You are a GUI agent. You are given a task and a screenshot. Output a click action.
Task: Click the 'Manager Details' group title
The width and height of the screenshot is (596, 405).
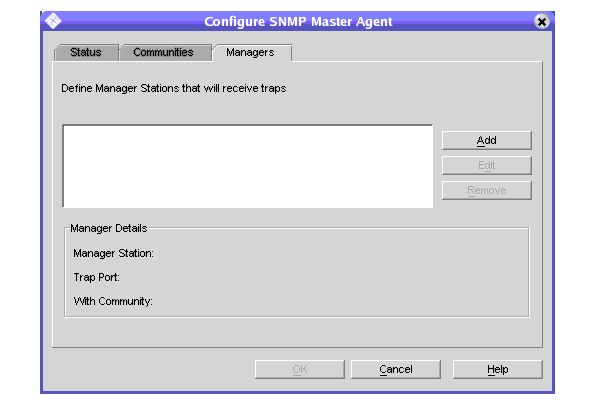(x=109, y=228)
